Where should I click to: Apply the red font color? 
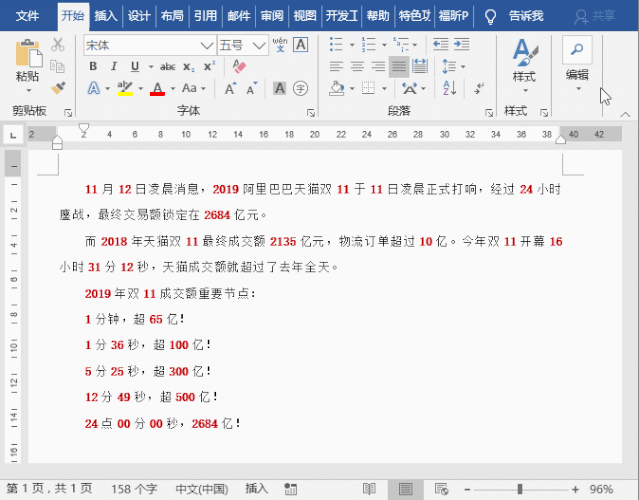pos(157,88)
